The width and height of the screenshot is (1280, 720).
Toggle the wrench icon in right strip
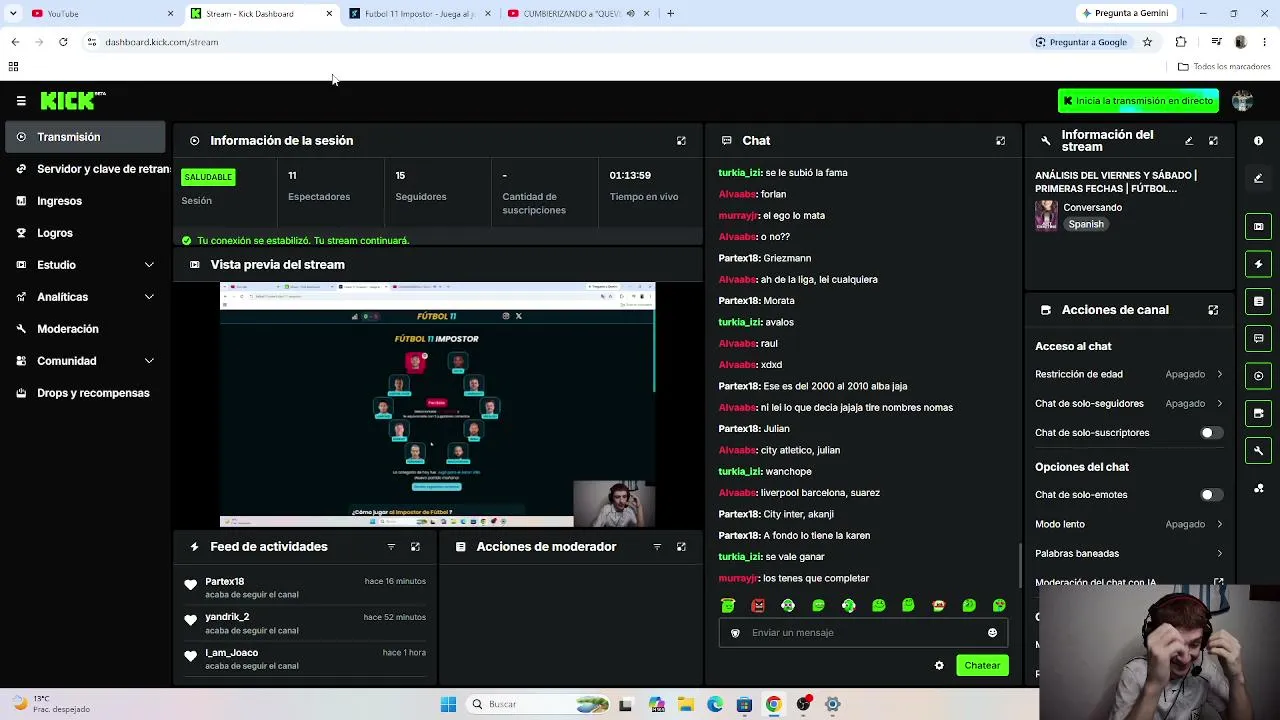coord(1258,450)
